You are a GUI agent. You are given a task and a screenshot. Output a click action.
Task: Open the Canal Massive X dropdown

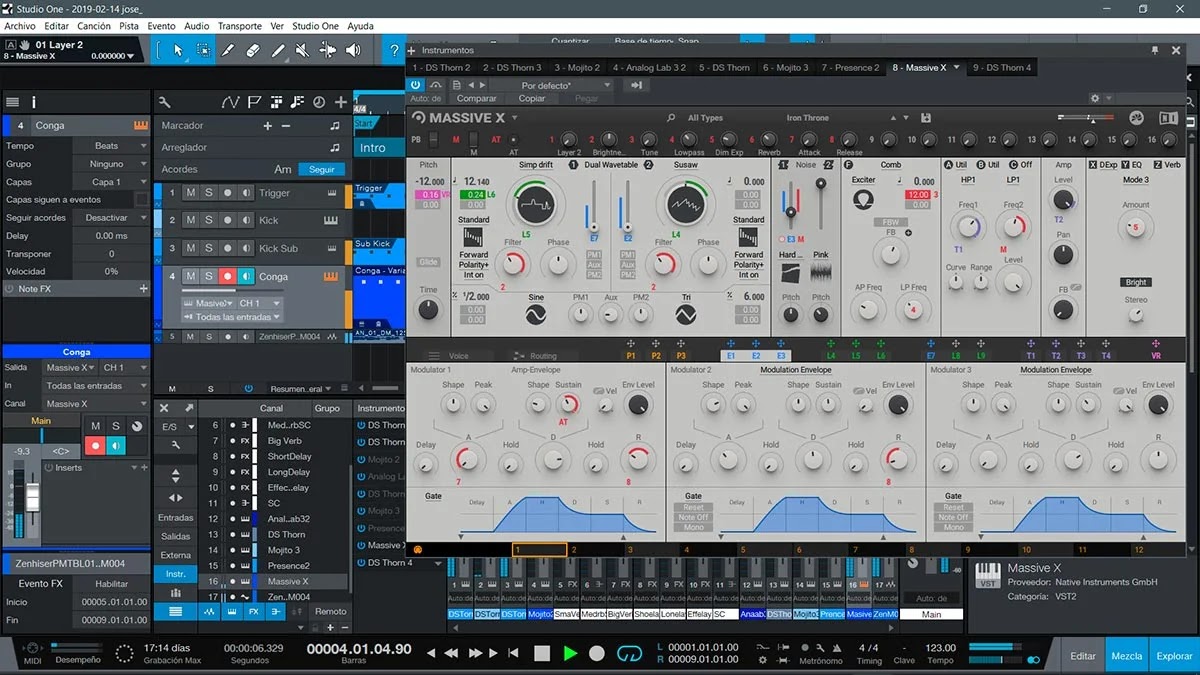click(96, 404)
